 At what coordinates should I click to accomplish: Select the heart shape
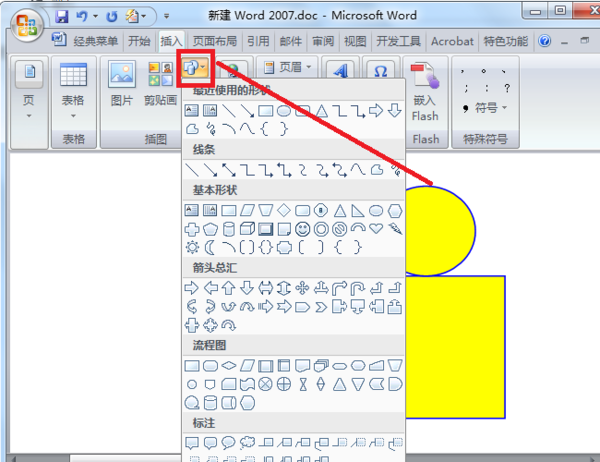point(376,229)
